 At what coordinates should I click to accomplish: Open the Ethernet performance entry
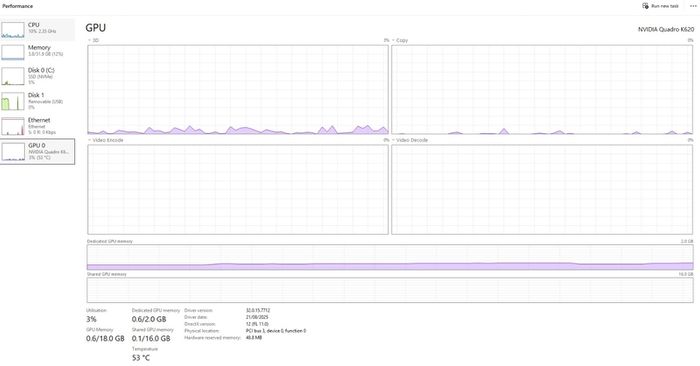click(x=38, y=126)
